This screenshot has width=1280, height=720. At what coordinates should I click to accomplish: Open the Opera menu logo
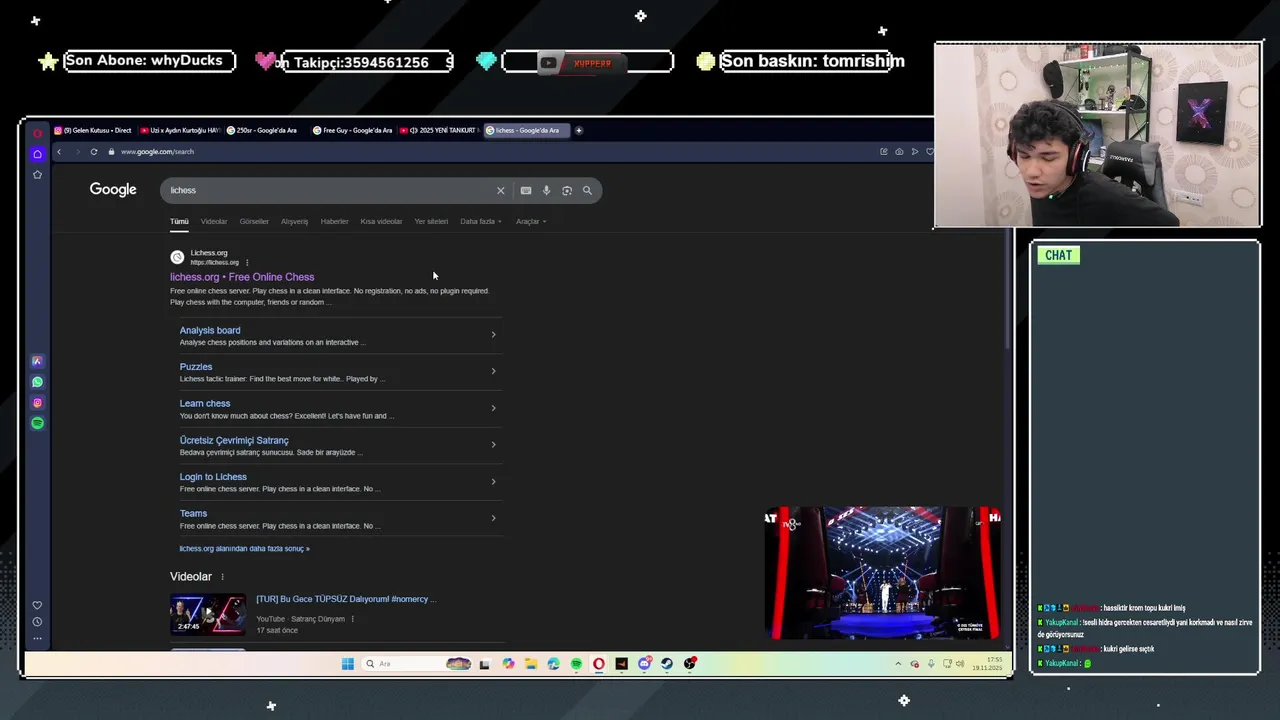click(37, 133)
